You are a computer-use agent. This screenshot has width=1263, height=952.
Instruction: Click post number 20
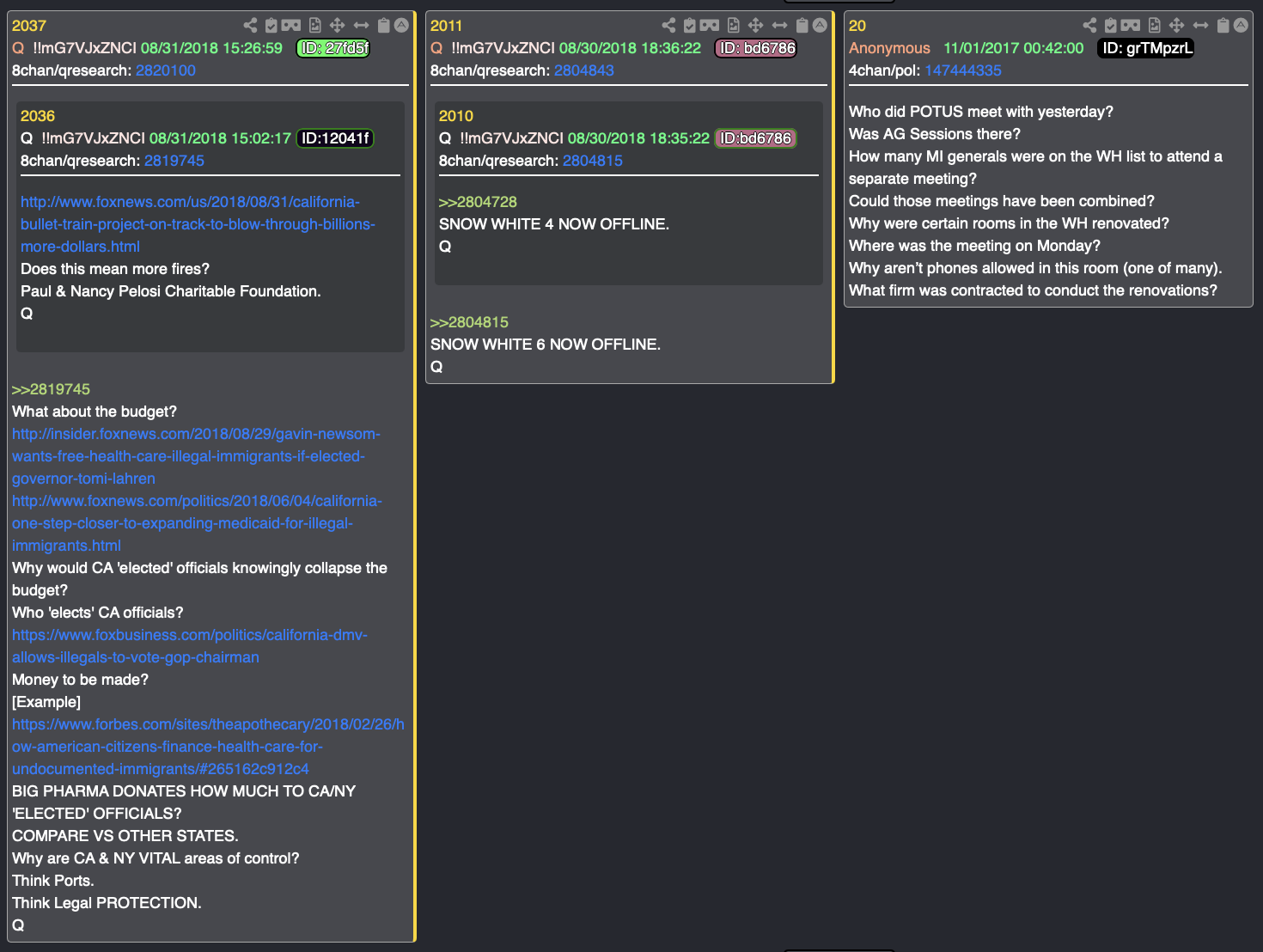tap(857, 26)
